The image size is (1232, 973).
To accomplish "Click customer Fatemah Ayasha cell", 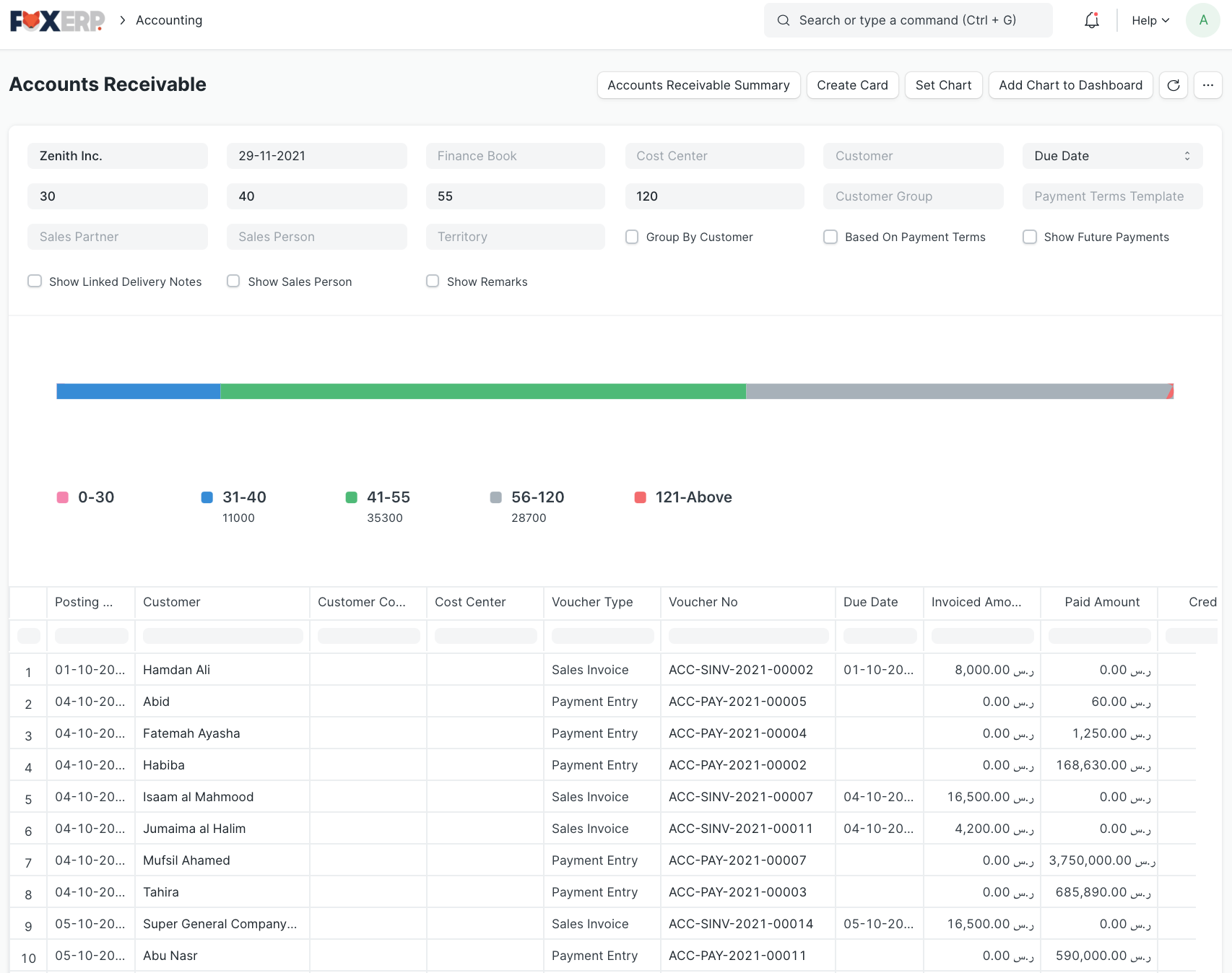I will 222,733.
